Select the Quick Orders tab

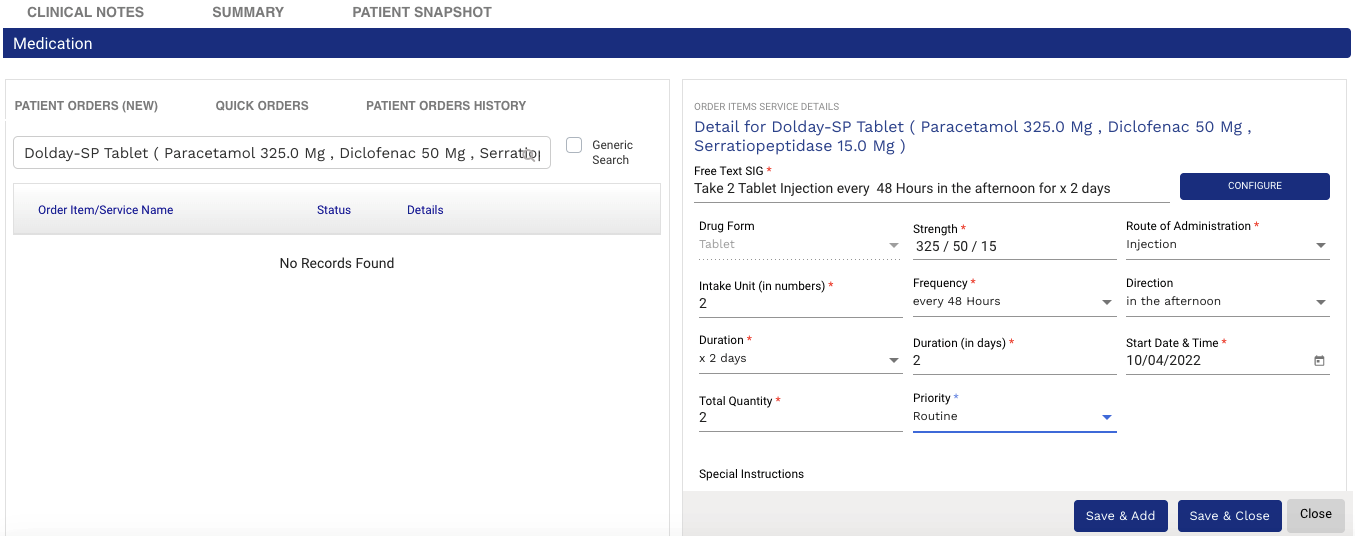262,106
